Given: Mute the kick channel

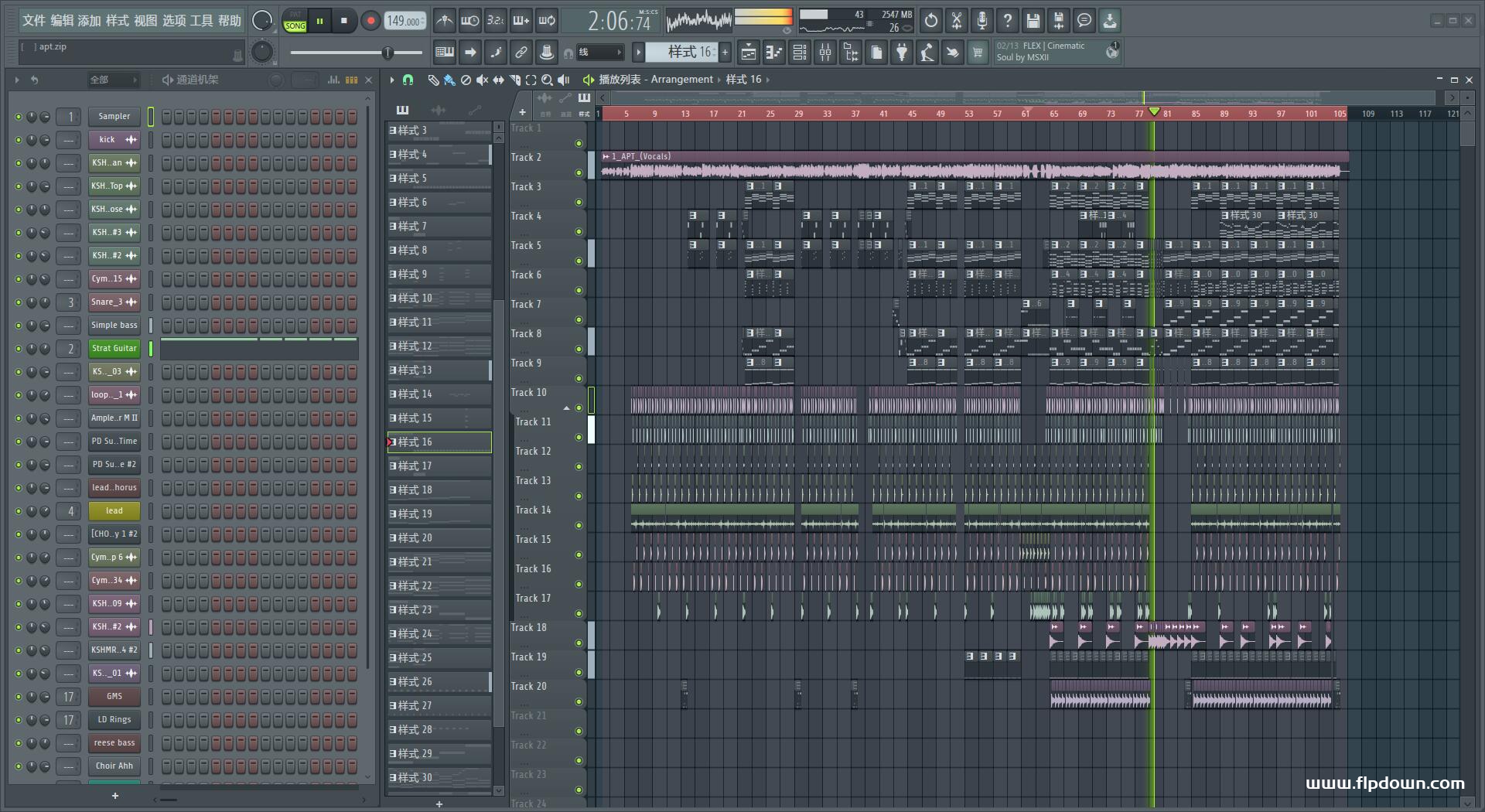Looking at the screenshot, I should tap(19, 140).
